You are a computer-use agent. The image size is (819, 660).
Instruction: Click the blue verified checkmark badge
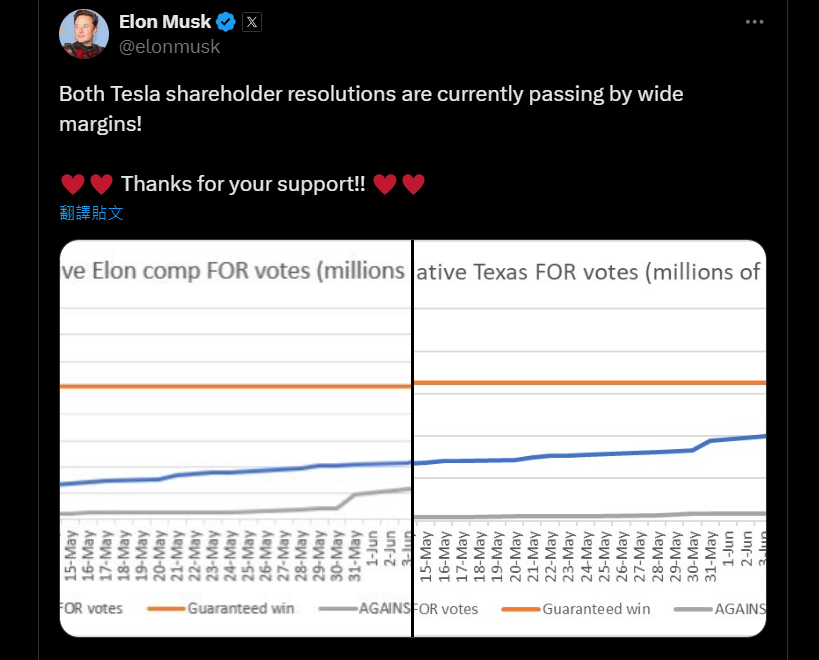tap(227, 22)
